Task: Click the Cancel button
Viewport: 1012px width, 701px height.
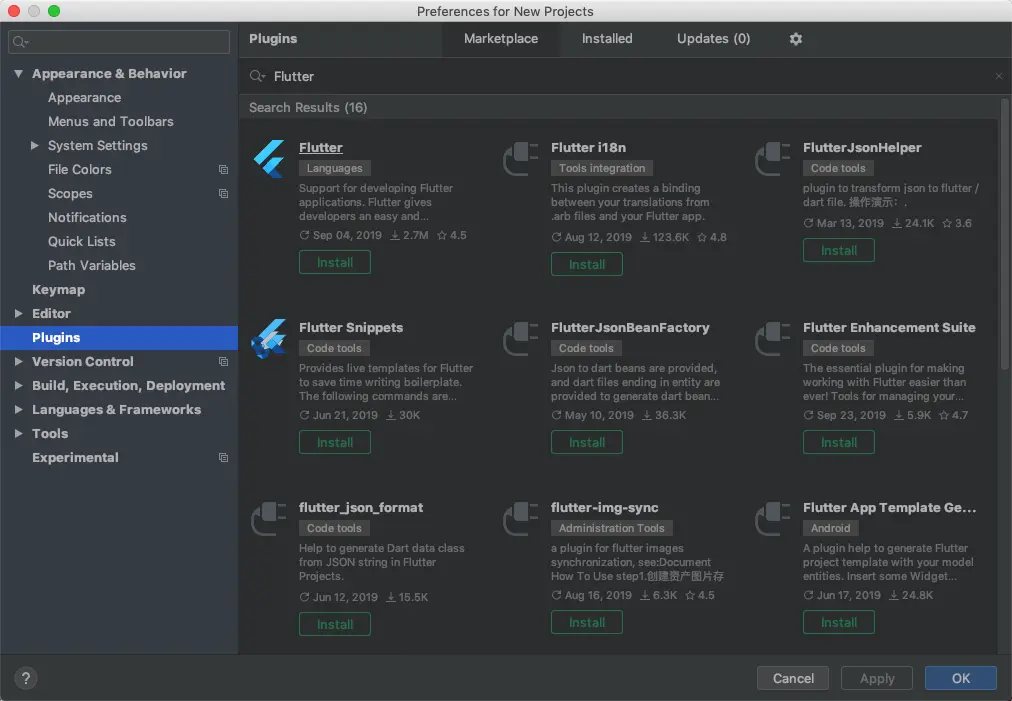Action: 793,678
